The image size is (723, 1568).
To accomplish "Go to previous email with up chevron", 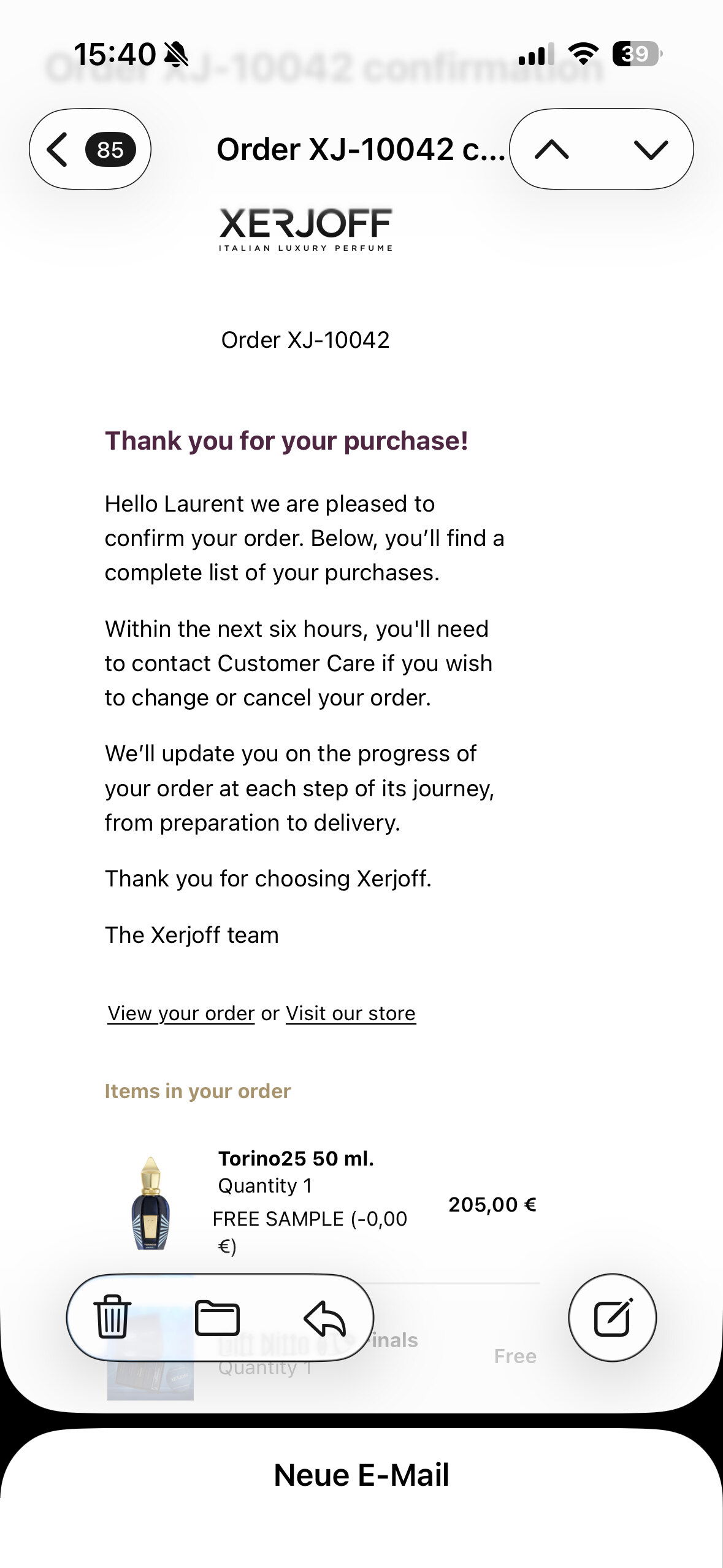I will pos(552,149).
